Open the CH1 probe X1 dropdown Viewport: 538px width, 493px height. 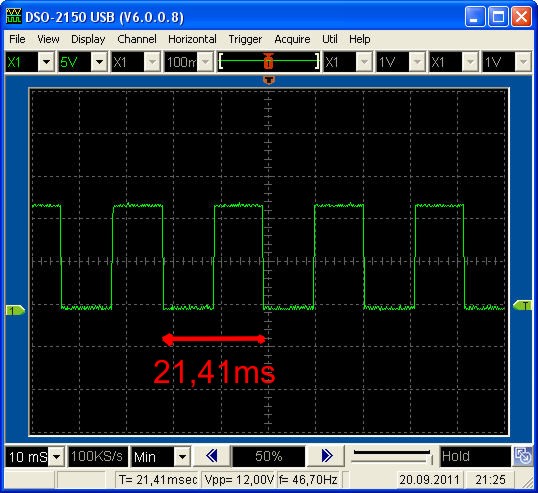(x=47, y=62)
